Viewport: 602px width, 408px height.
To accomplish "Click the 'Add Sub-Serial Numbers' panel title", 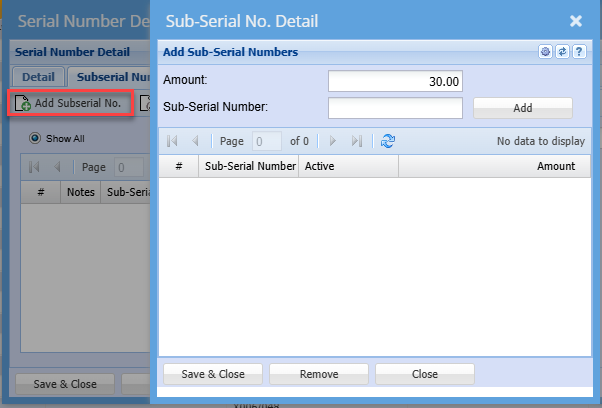I will 230,52.
